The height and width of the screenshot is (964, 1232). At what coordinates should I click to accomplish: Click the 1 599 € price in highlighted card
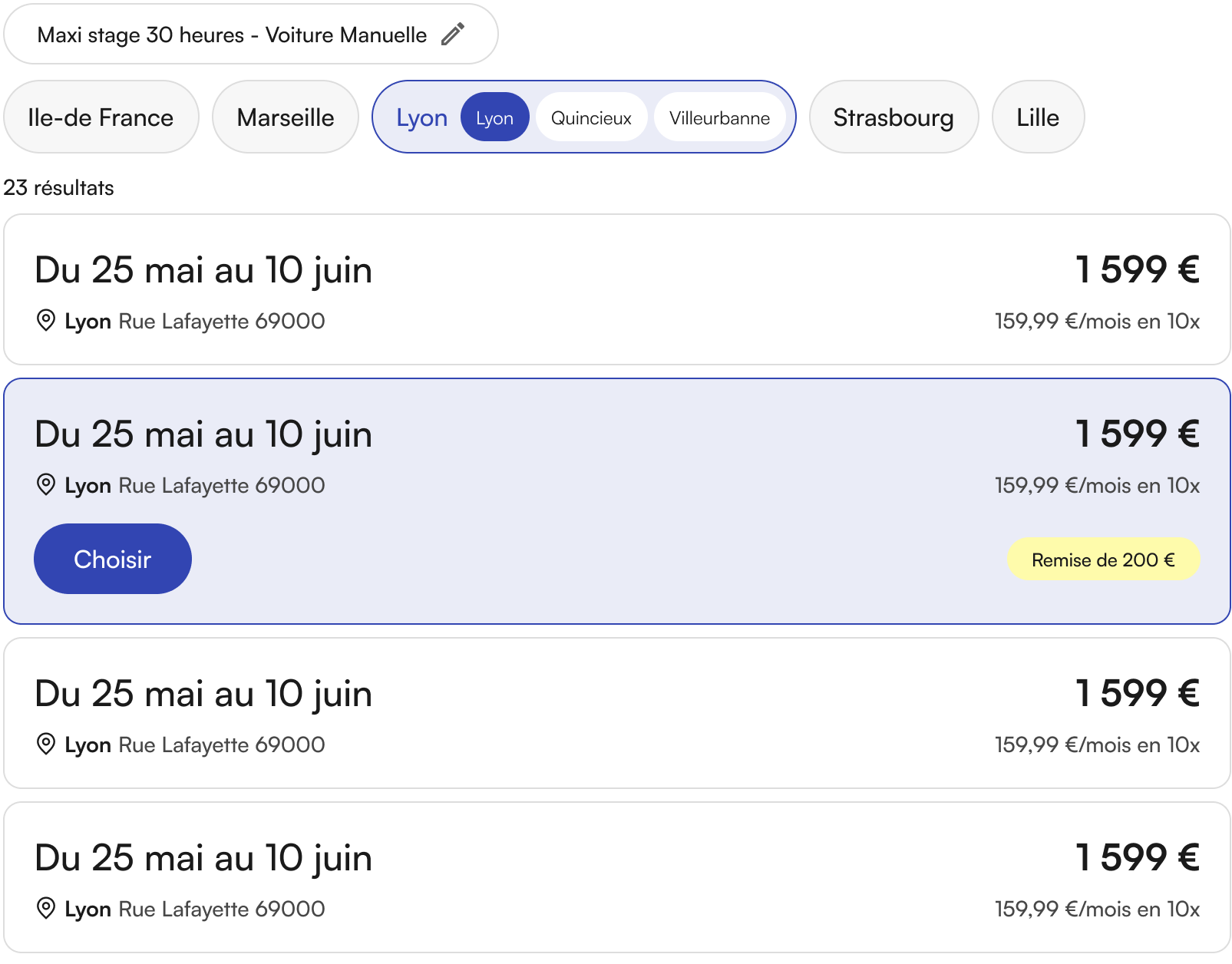click(1138, 434)
